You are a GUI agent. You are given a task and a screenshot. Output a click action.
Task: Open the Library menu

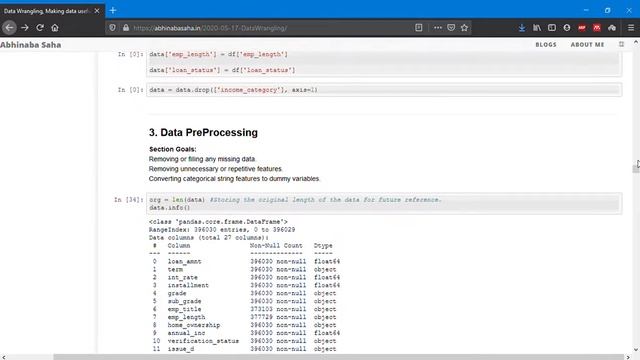[x=537, y=28]
